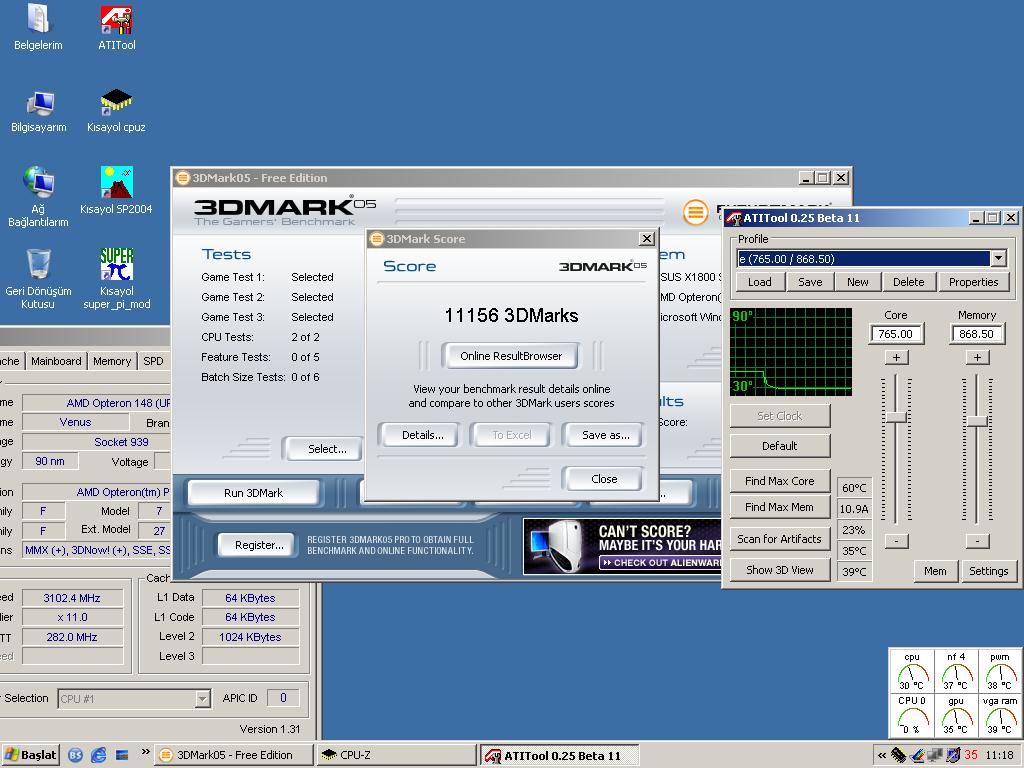Select the Kısayol cpuz desktop shortcut
Viewport: 1024px width, 768px height.
(116, 111)
